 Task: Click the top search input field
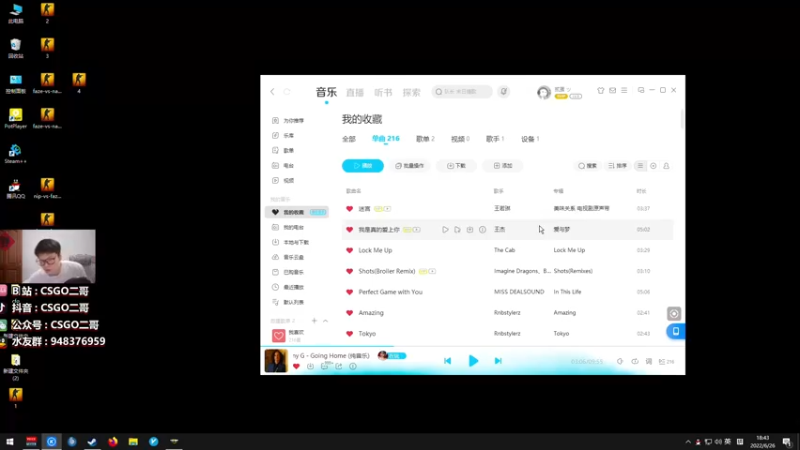click(462, 92)
